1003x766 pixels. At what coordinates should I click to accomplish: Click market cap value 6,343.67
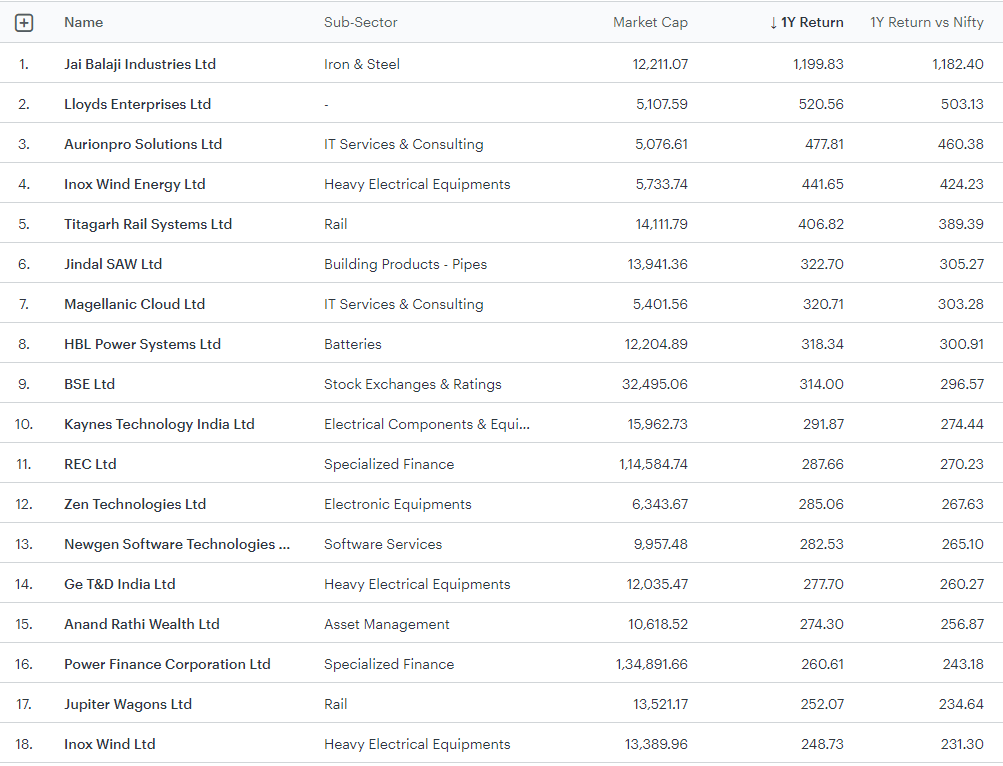tap(659, 504)
